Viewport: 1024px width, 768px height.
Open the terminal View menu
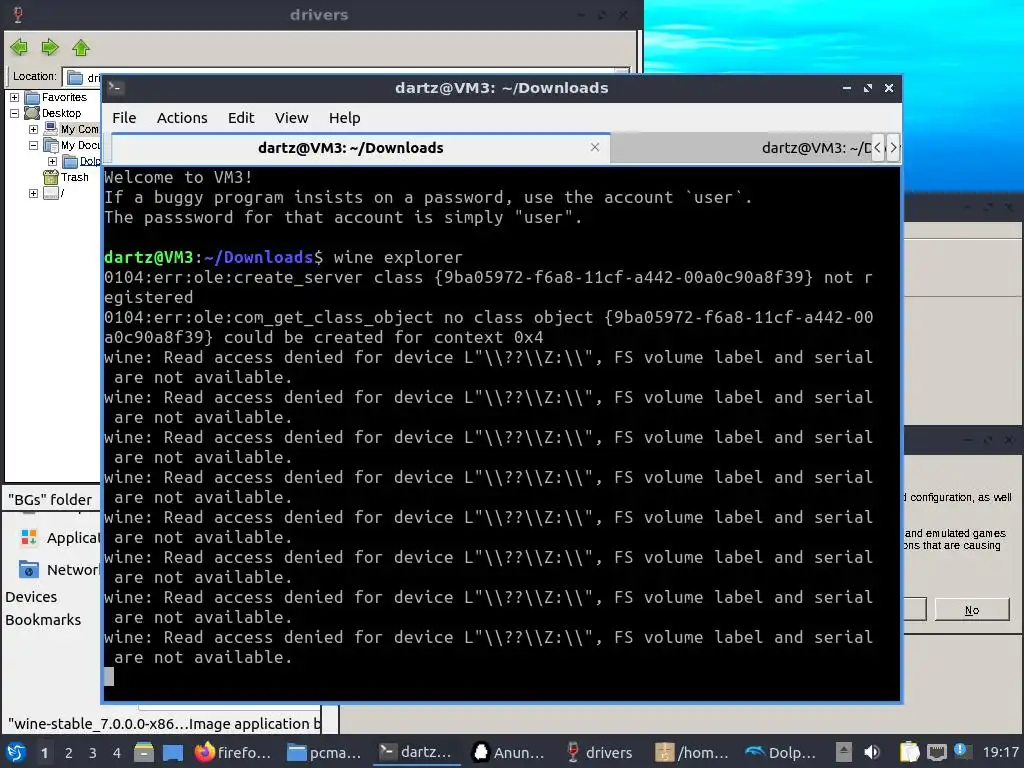(x=291, y=118)
